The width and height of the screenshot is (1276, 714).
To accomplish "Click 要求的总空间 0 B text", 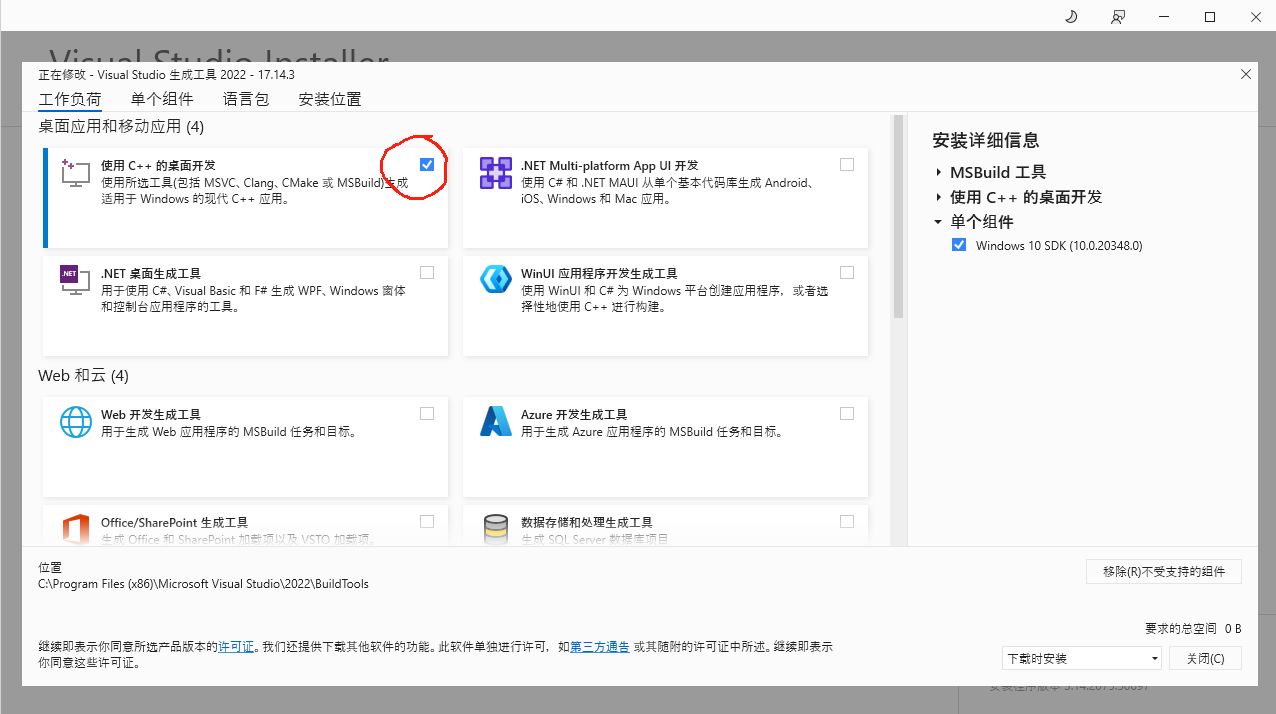I will point(1193,629).
